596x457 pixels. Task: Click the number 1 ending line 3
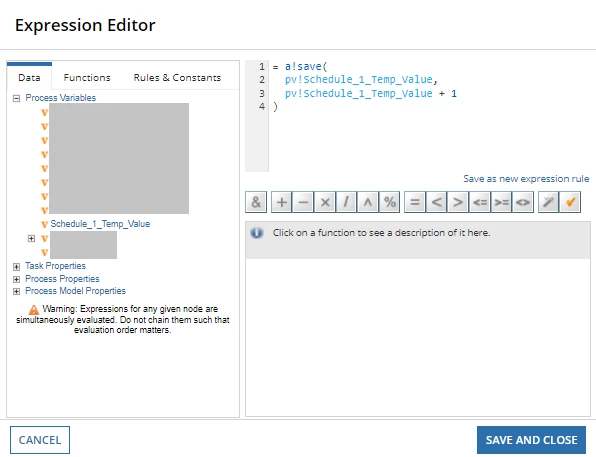[x=454, y=94]
